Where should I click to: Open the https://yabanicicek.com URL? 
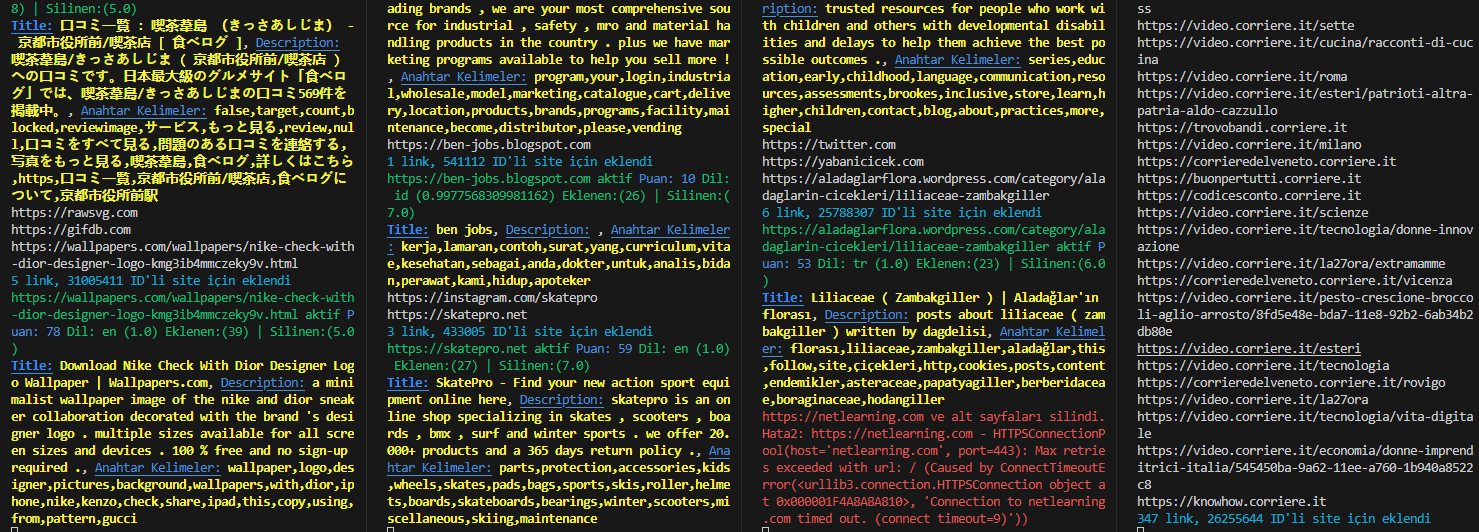829,161
